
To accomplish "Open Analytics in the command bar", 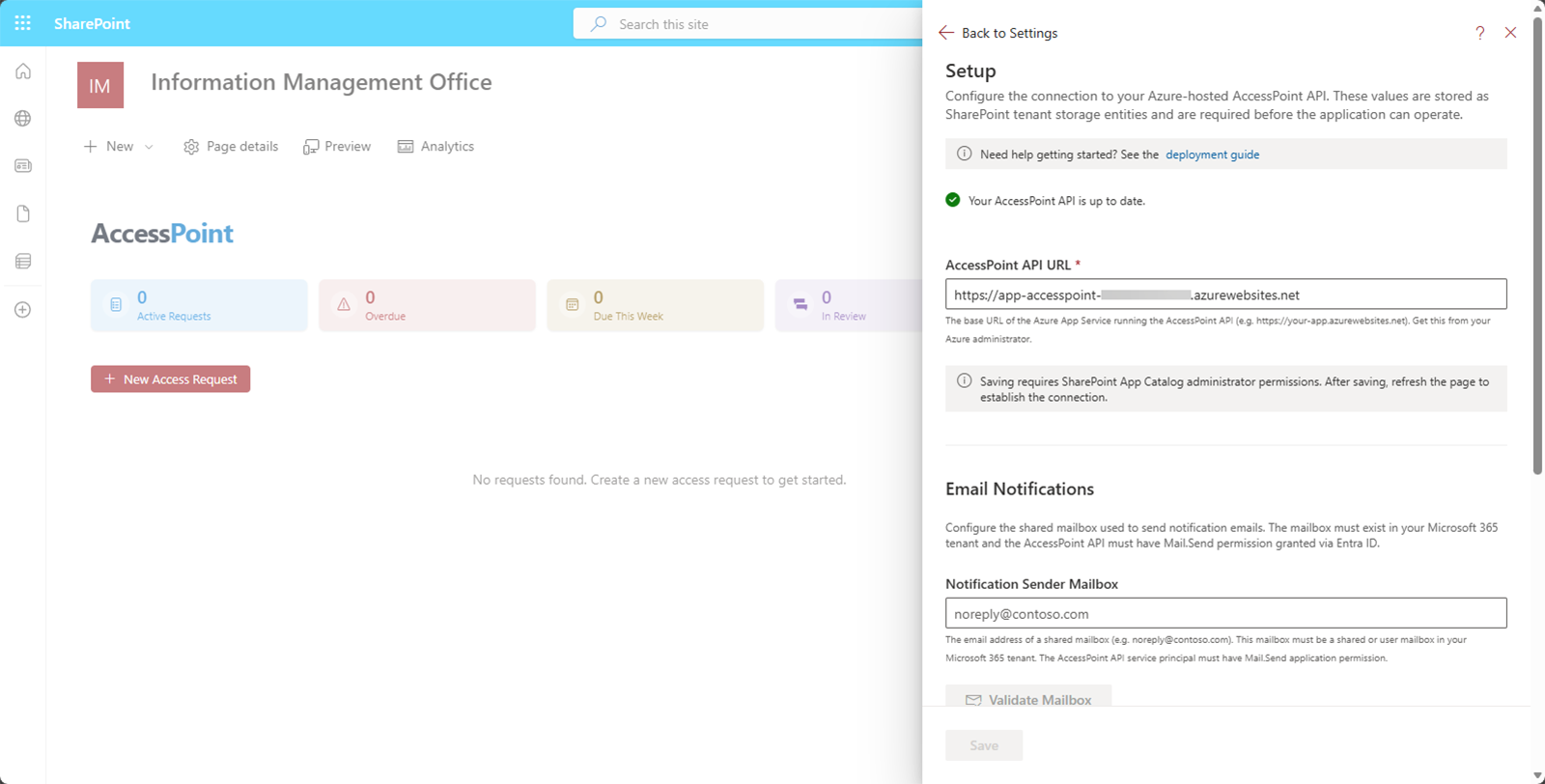I will pos(435,147).
